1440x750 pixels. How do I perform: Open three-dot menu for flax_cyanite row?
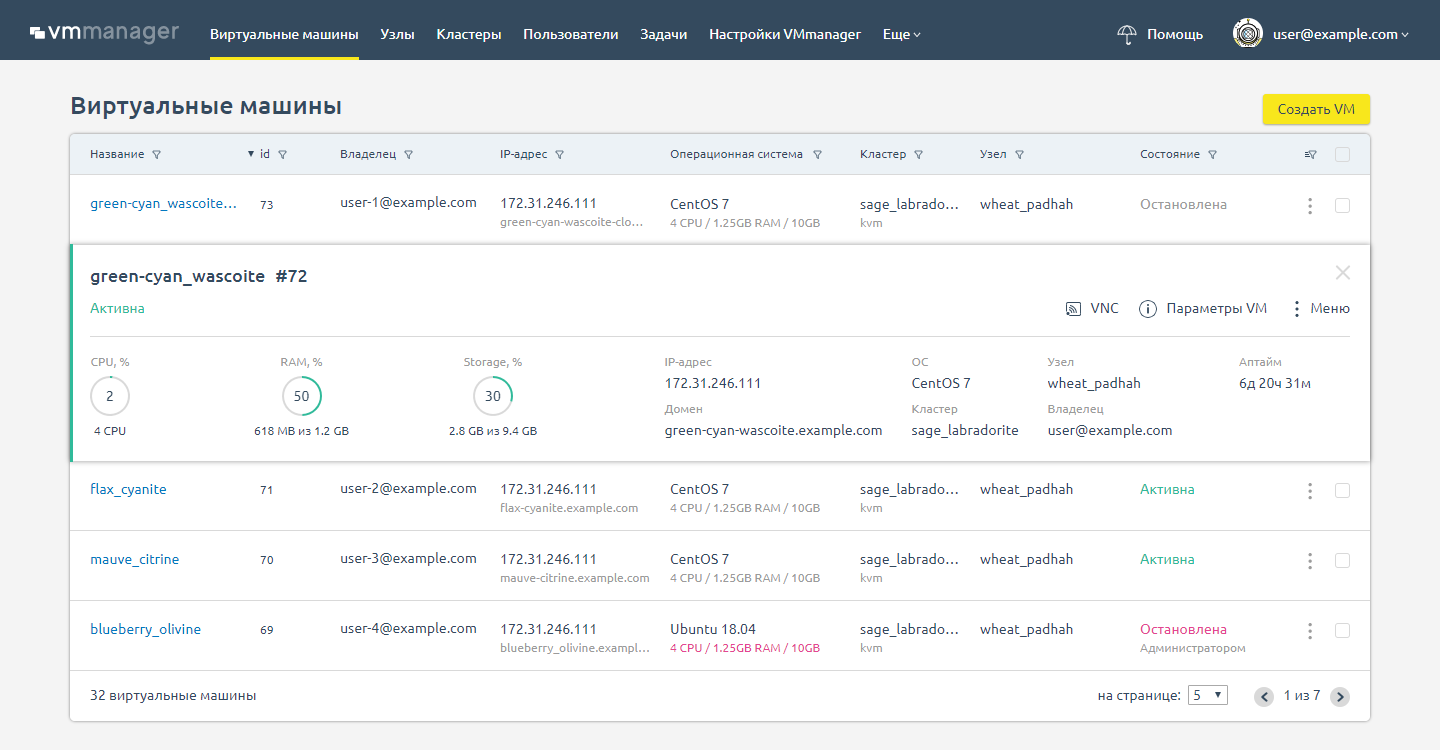coord(1309,491)
